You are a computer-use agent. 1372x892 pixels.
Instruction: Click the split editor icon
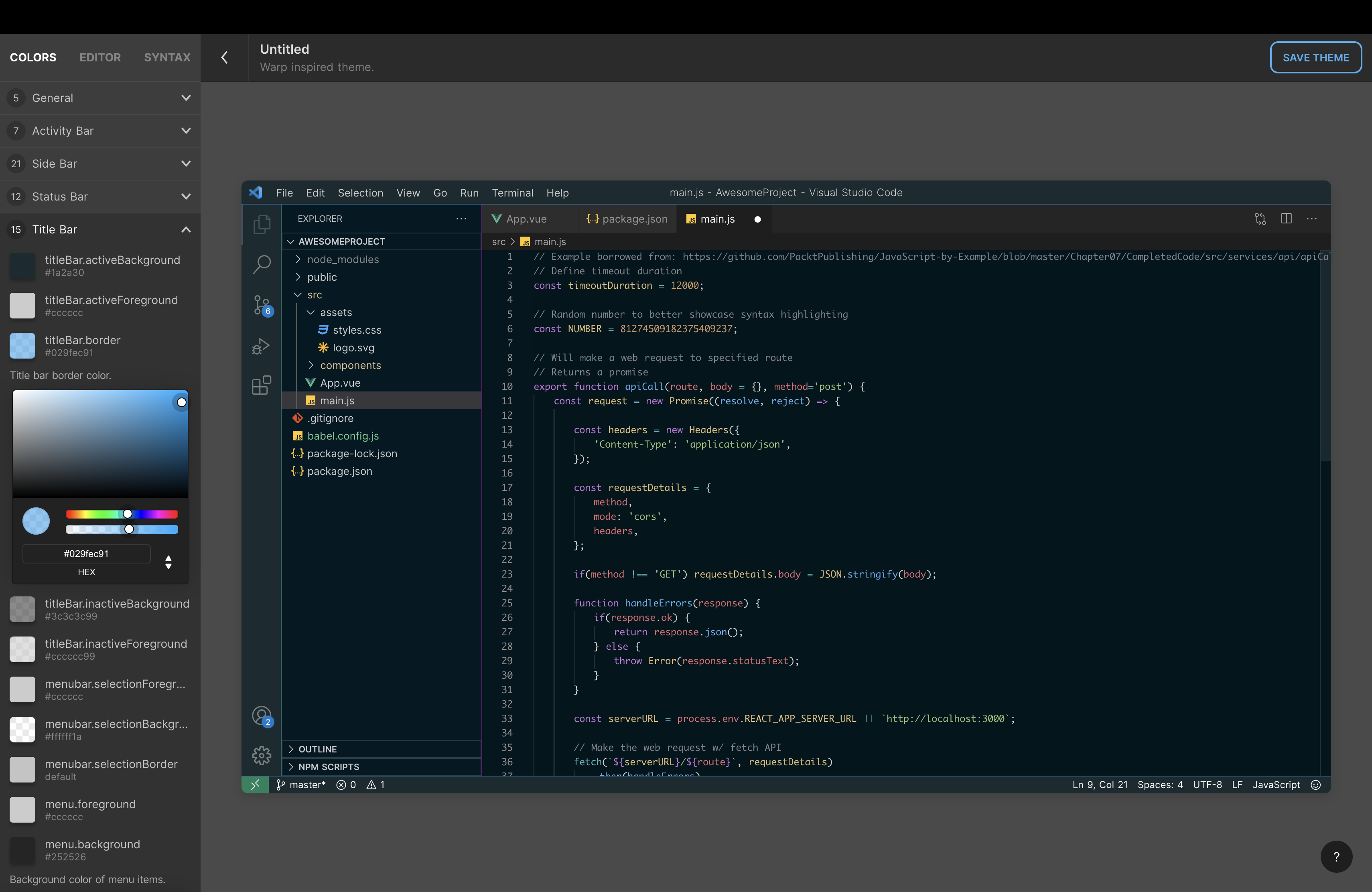1286,219
